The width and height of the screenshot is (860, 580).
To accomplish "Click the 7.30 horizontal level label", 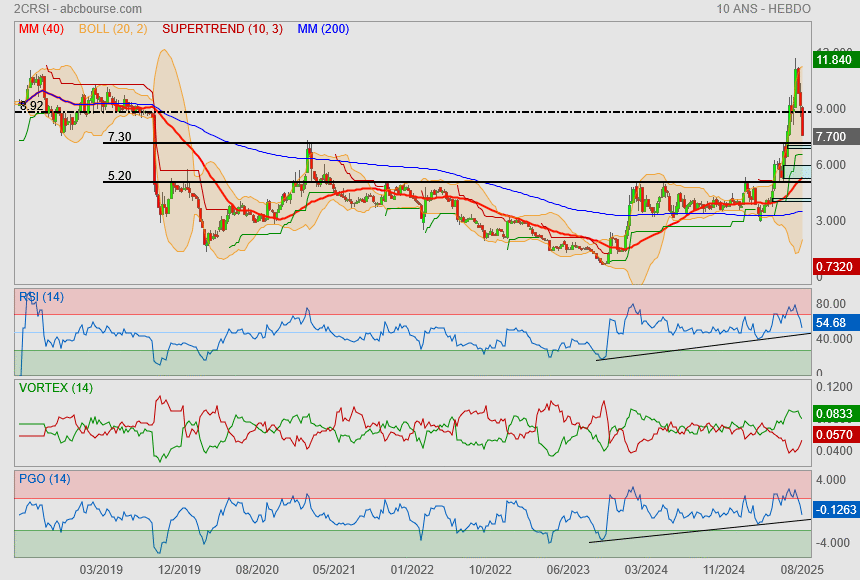I will (119, 137).
